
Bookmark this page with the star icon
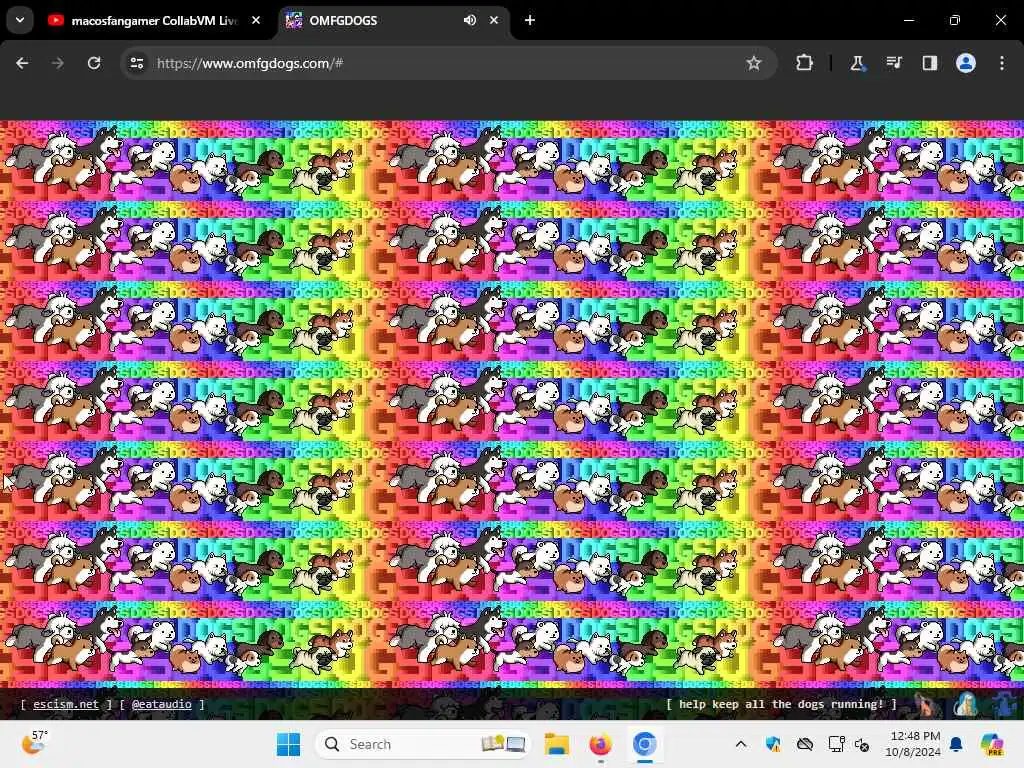tap(754, 63)
